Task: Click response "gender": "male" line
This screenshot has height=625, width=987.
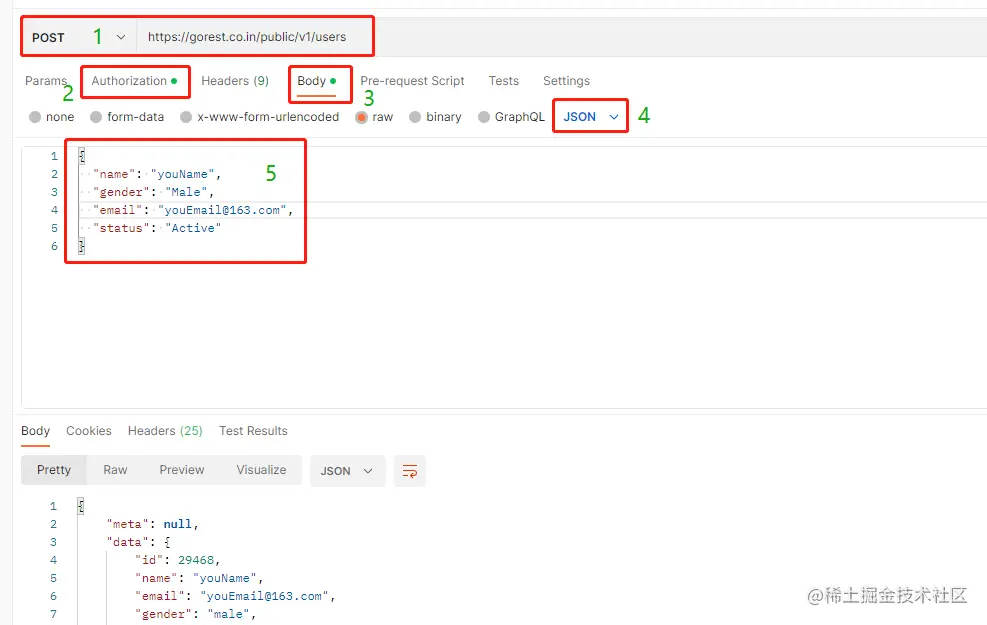Action: (195, 614)
